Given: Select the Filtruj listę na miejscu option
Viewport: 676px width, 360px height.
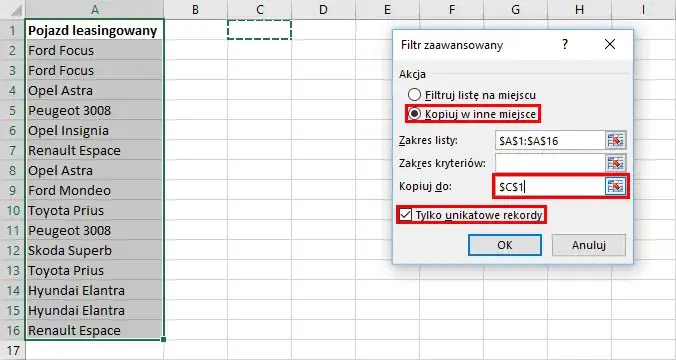Looking at the screenshot, I should pos(472,95).
